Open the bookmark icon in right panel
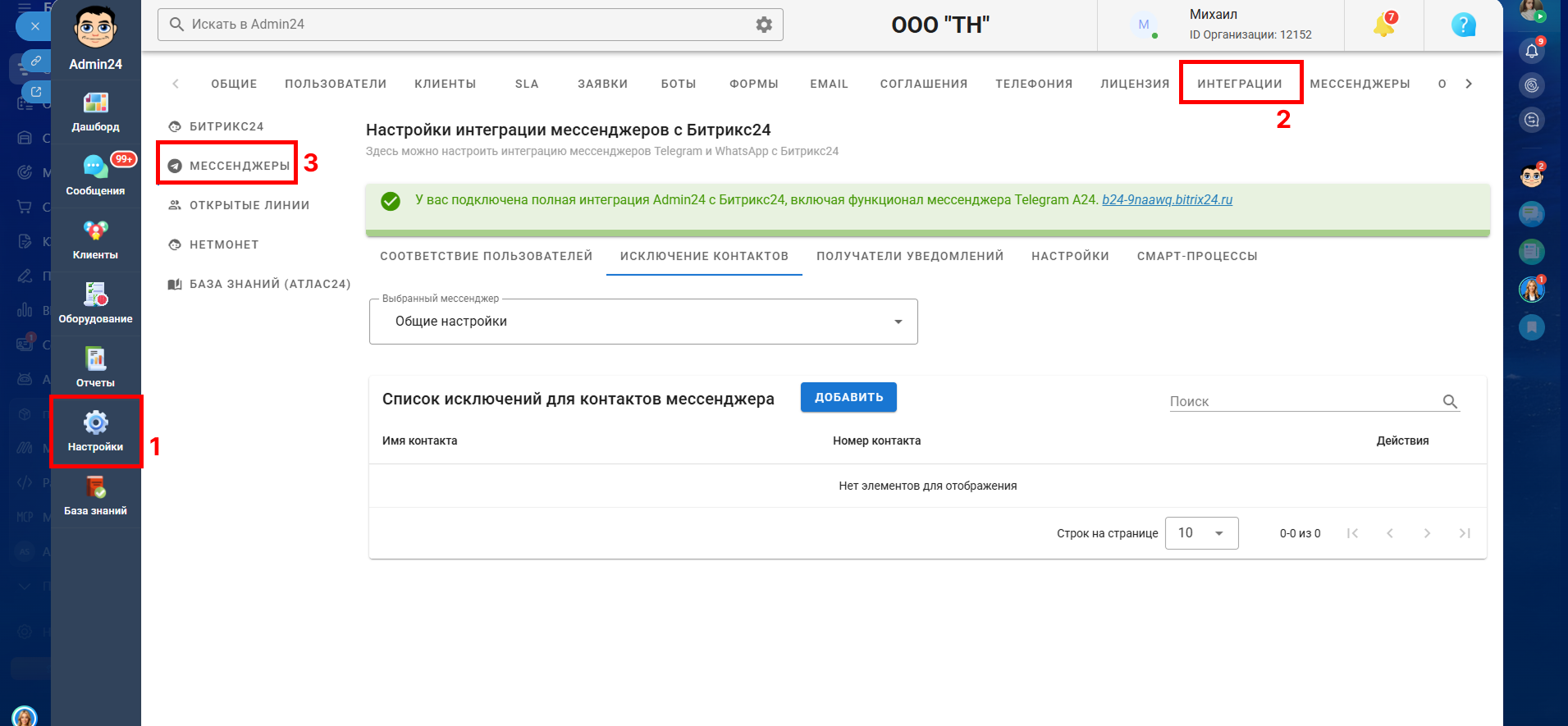 [x=1532, y=327]
